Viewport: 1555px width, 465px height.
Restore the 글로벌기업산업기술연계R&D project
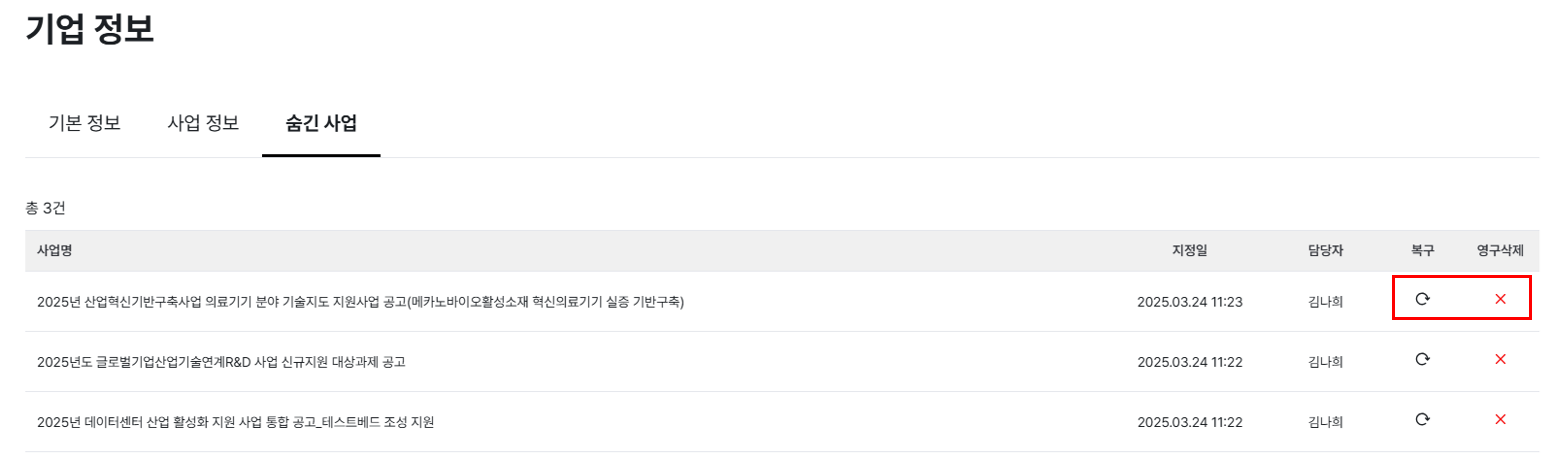tap(1422, 360)
